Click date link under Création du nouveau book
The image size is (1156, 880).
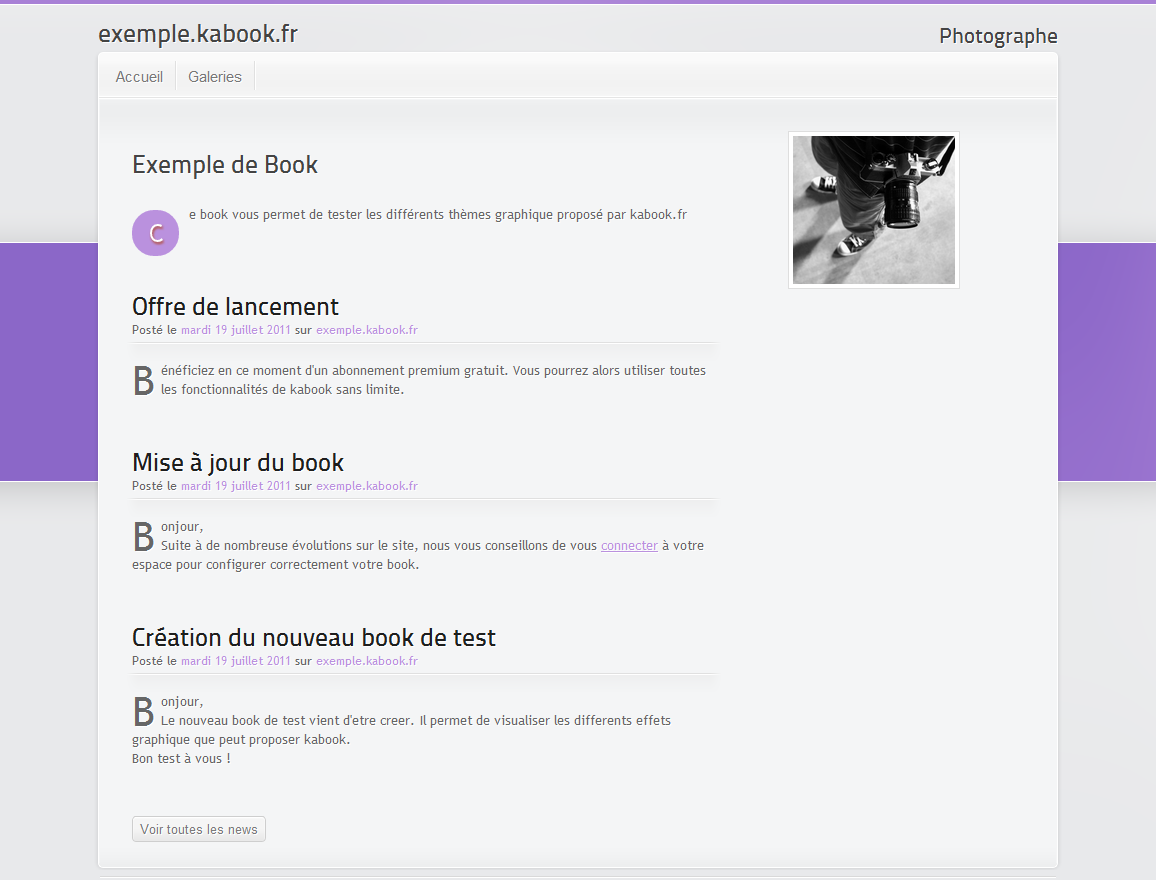click(236, 661)
